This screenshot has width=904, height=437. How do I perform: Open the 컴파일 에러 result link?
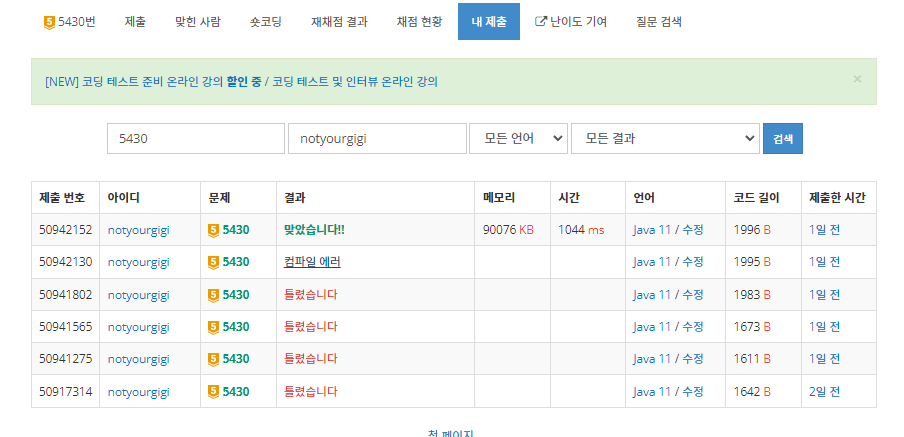(x=312, y=262)
